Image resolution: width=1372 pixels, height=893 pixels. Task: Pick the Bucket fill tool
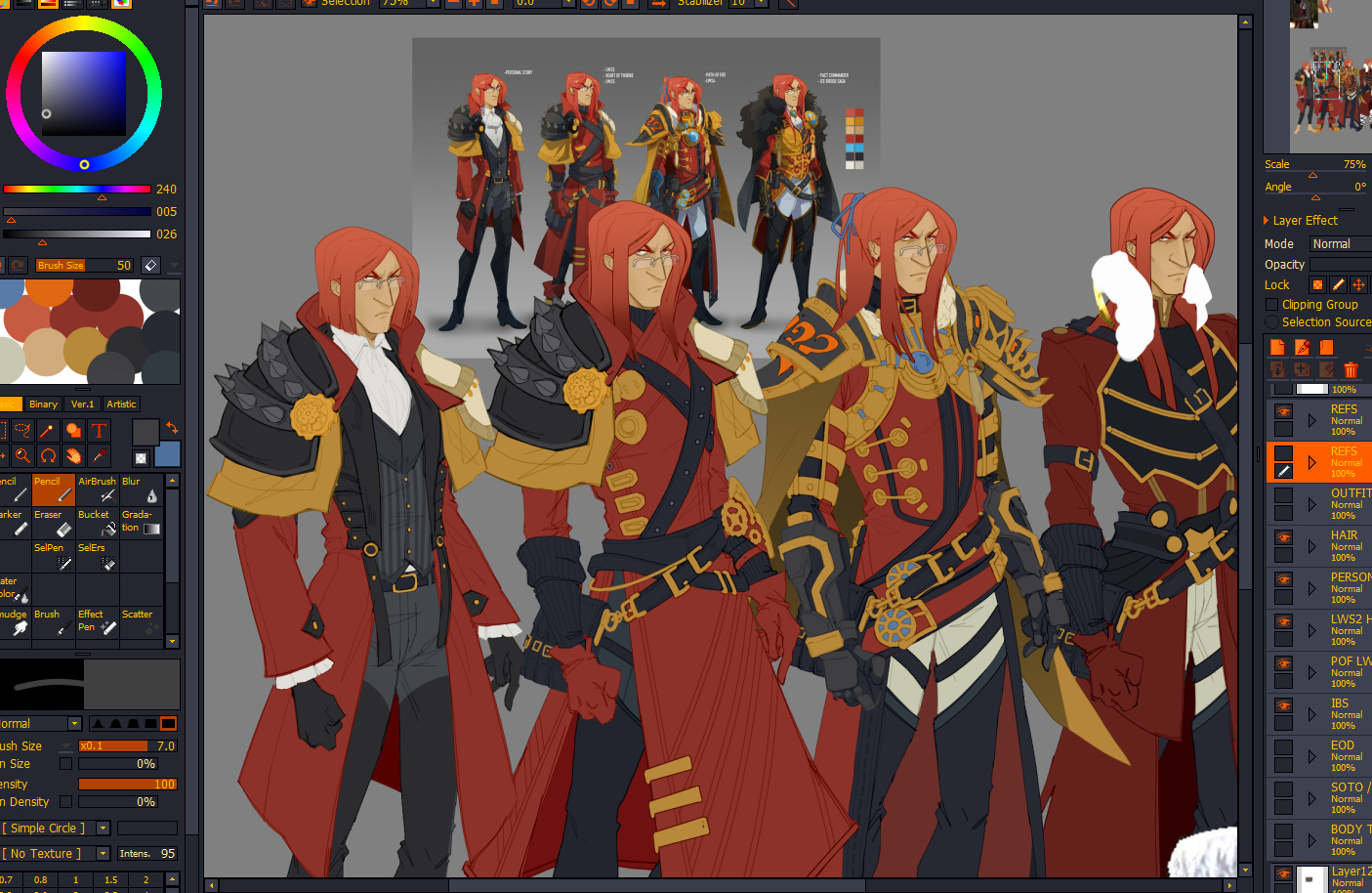pyautogui.click(x=98, y=523)
